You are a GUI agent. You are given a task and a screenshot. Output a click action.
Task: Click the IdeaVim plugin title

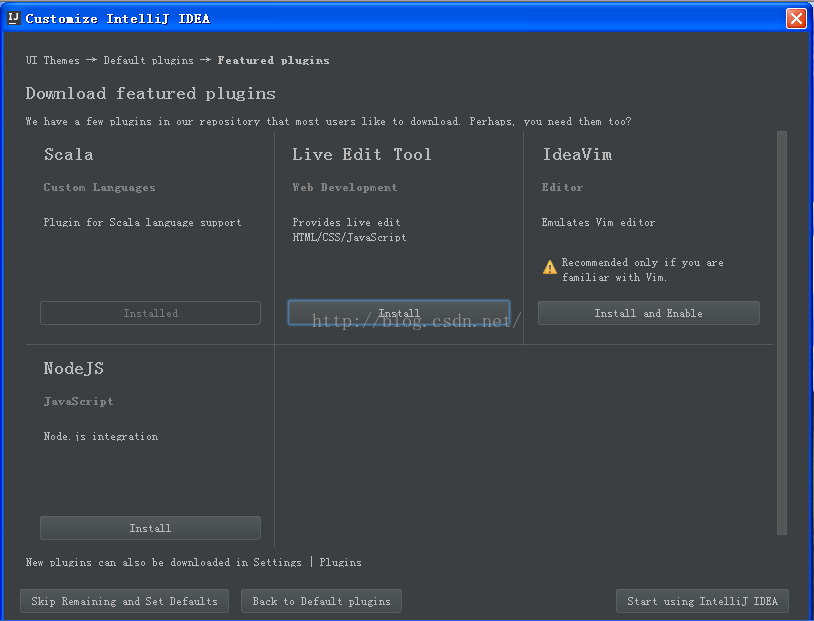(577, 154)
